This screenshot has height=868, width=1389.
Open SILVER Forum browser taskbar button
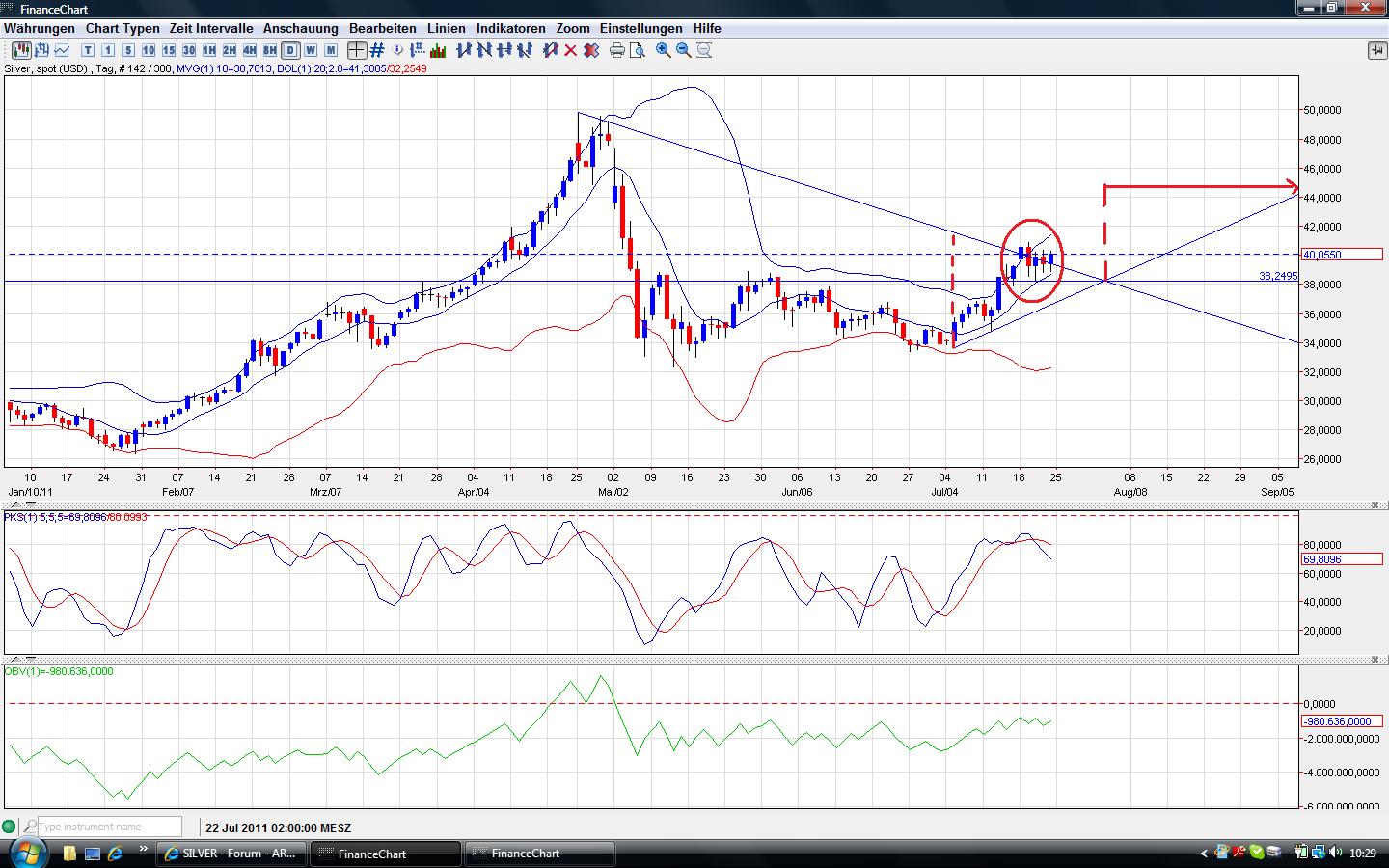click(231, 854)
